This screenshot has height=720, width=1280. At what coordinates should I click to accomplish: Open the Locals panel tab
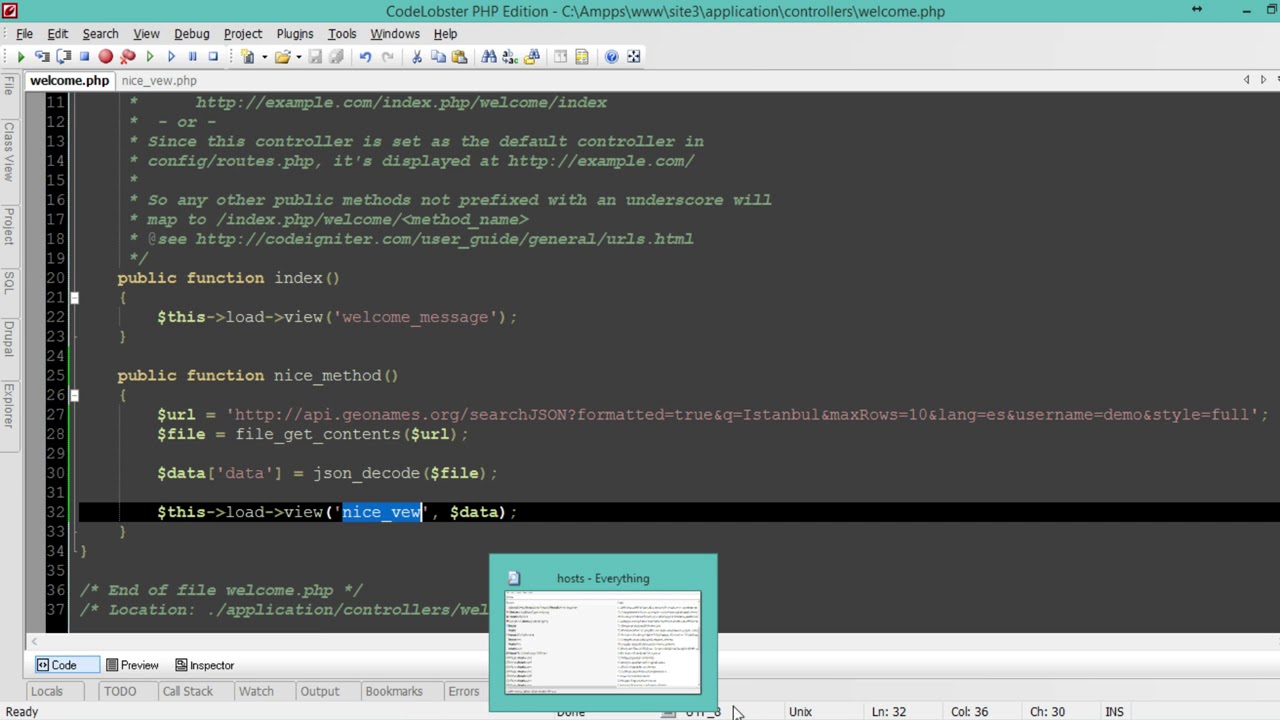pyautogui.click(x=46, y=691)
